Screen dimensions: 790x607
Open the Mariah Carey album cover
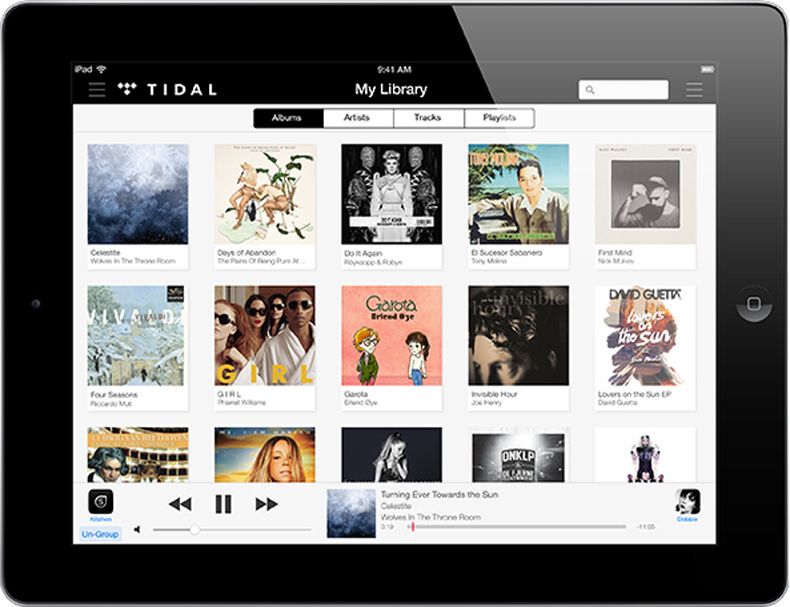265,455
